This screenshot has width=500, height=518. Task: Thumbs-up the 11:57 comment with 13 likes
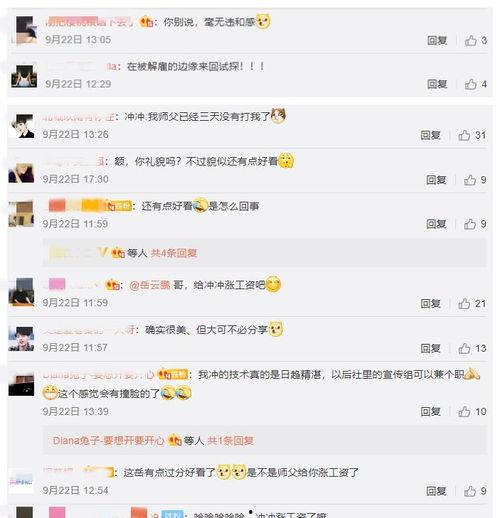pyautogui.click(x=464, y=348)
